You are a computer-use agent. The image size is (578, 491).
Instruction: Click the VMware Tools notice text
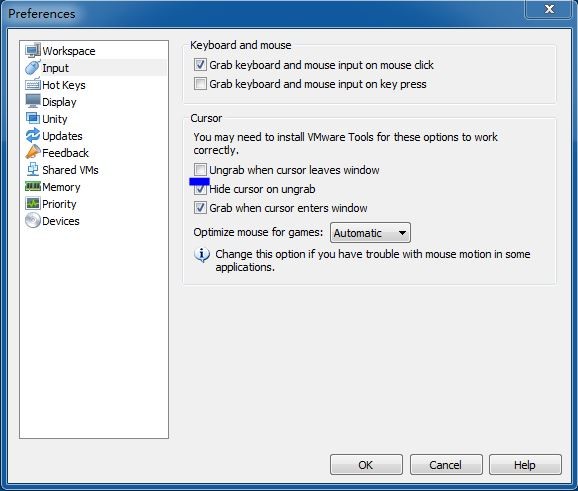(x=345, y=143)
